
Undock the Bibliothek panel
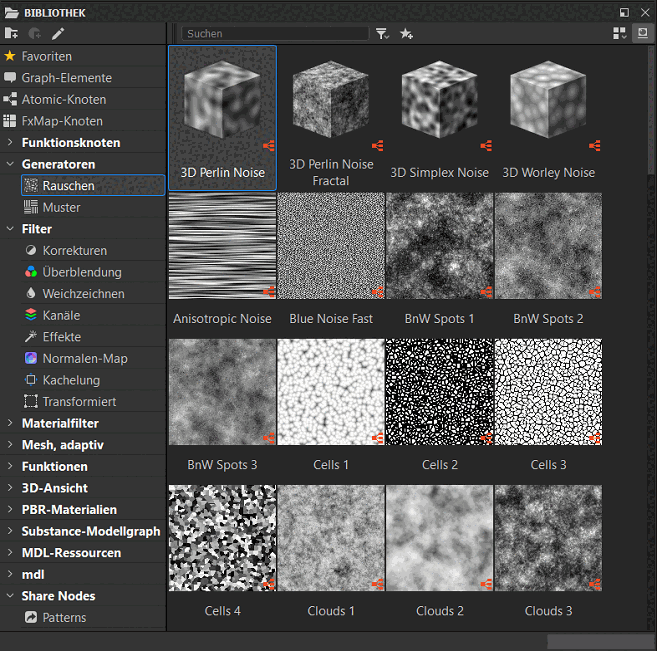pos(624,13)
